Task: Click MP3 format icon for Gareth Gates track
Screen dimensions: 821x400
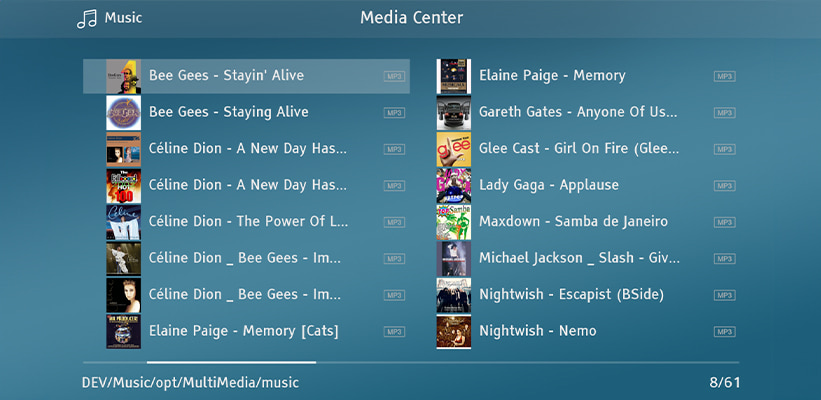Action: 724,112
